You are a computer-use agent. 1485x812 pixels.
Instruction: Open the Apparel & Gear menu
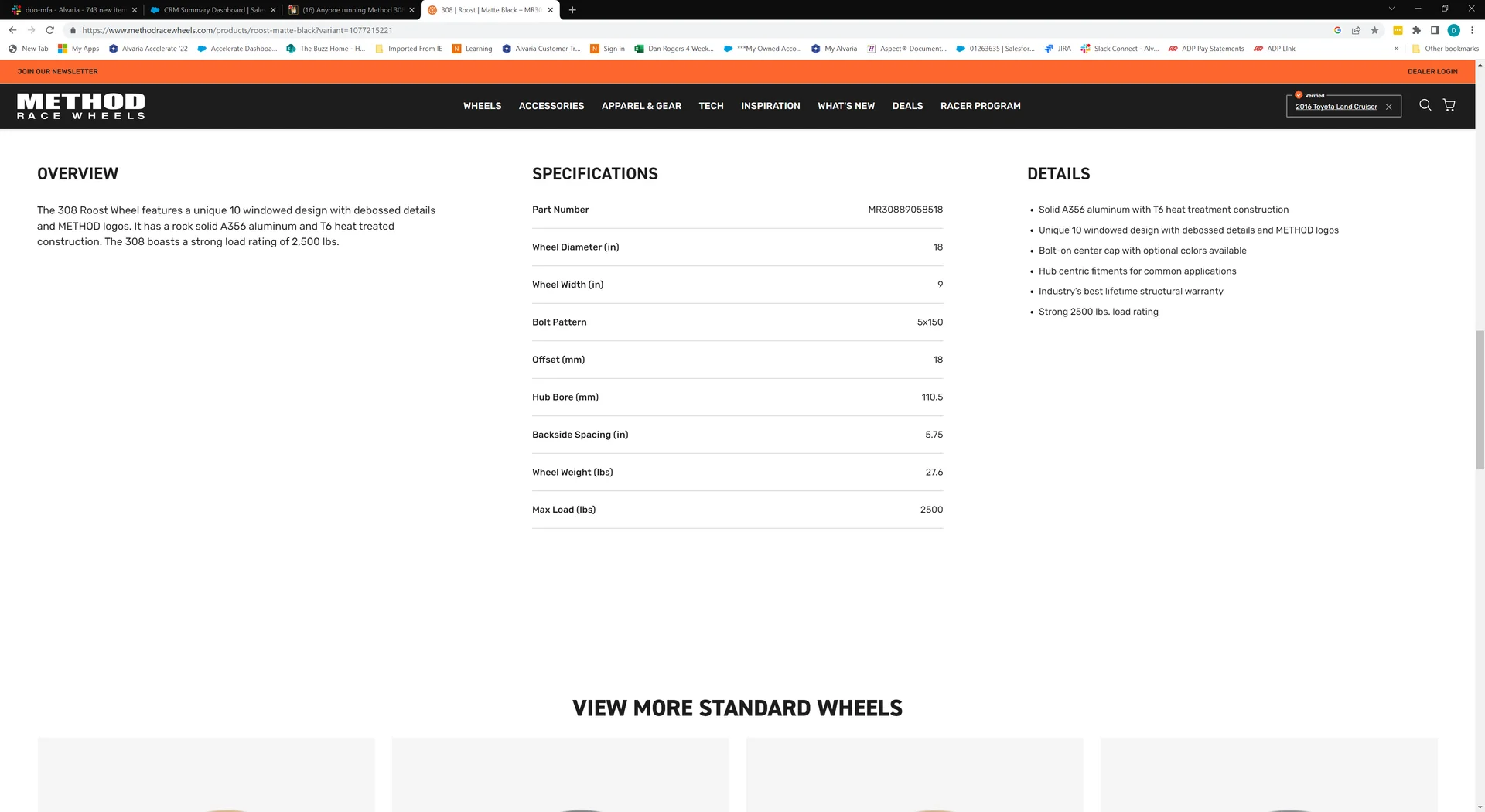(x=641, y=106)
